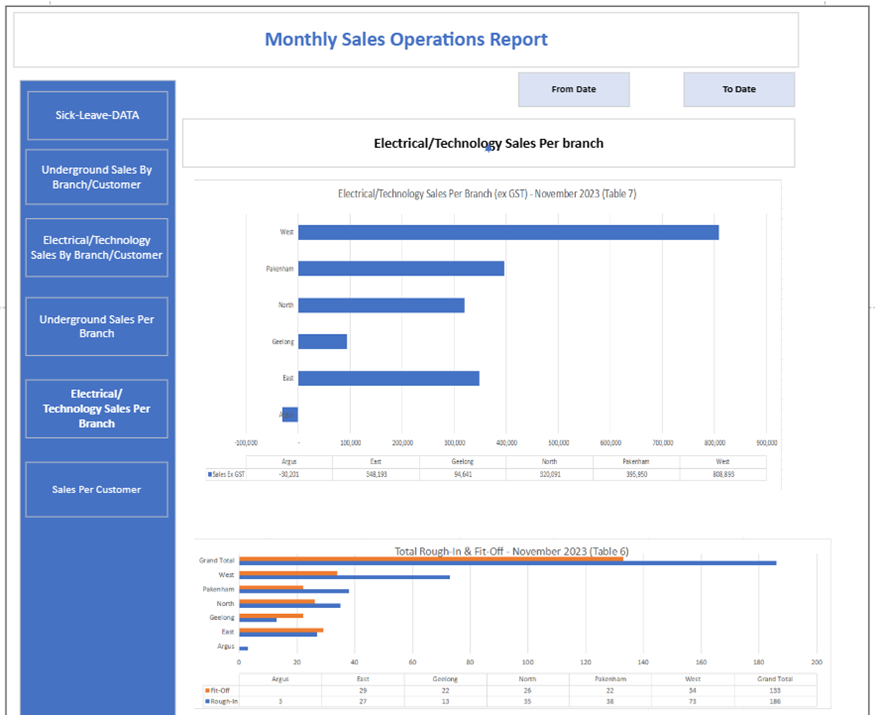Click the Geelong bar in the Table 7 chart
Image resolution: width=875 pixels, height=715 pixels.
(322, 342)
